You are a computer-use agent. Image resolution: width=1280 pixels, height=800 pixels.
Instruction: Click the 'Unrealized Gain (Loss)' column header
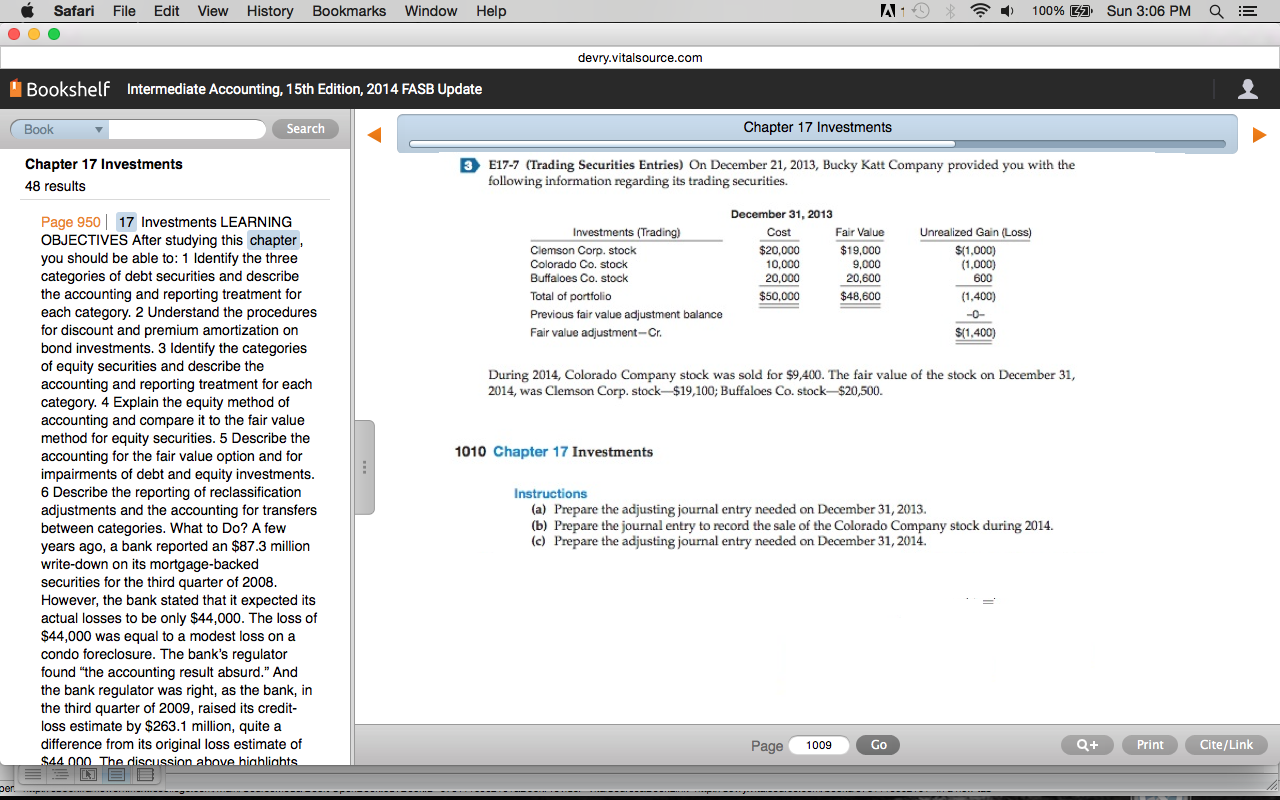pyautogui.click(x=976, y=232)
